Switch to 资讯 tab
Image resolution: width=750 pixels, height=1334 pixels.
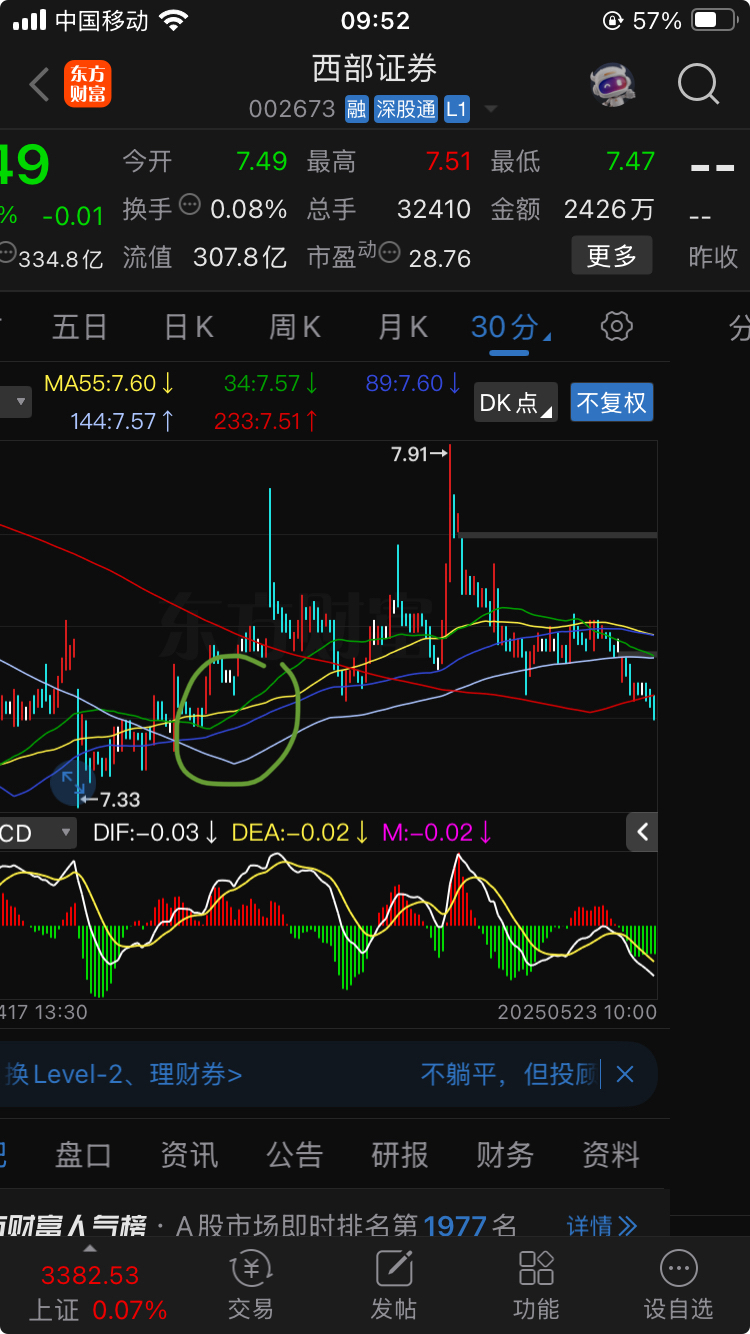coord(189,1155)
